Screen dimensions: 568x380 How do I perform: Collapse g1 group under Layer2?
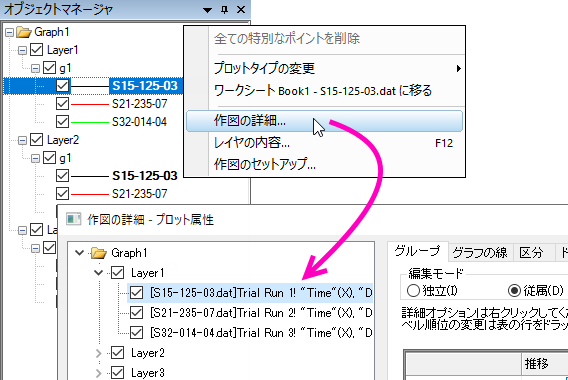(x=36, y=158)
